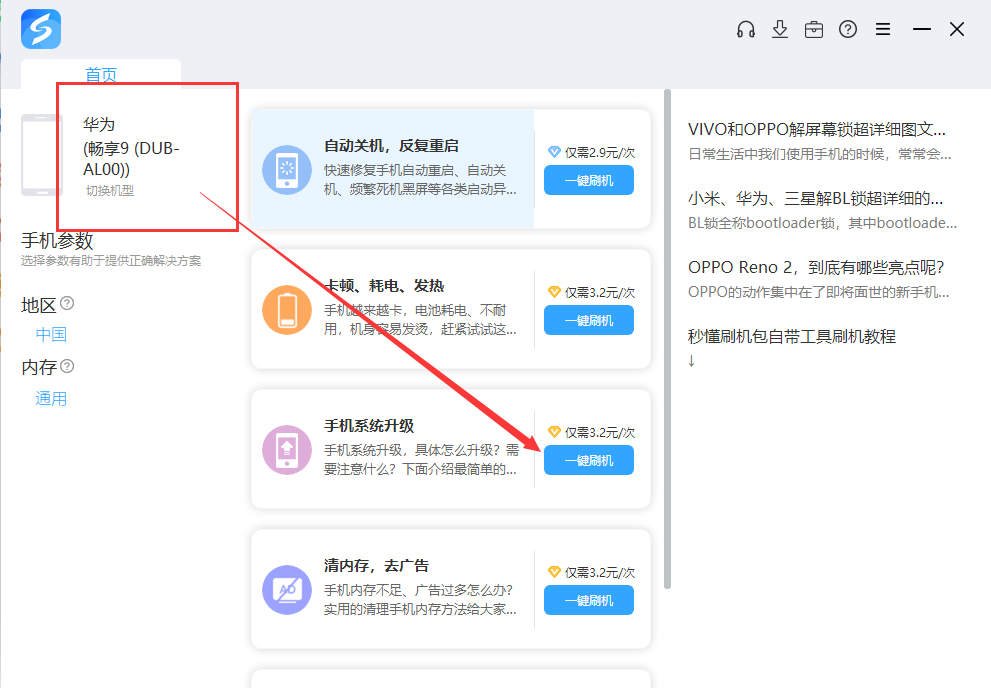Viewport: 991px width, 688px height.
Task: Open the hamburger menu icon
Action: pyautogui.click(x=883, y=29)
